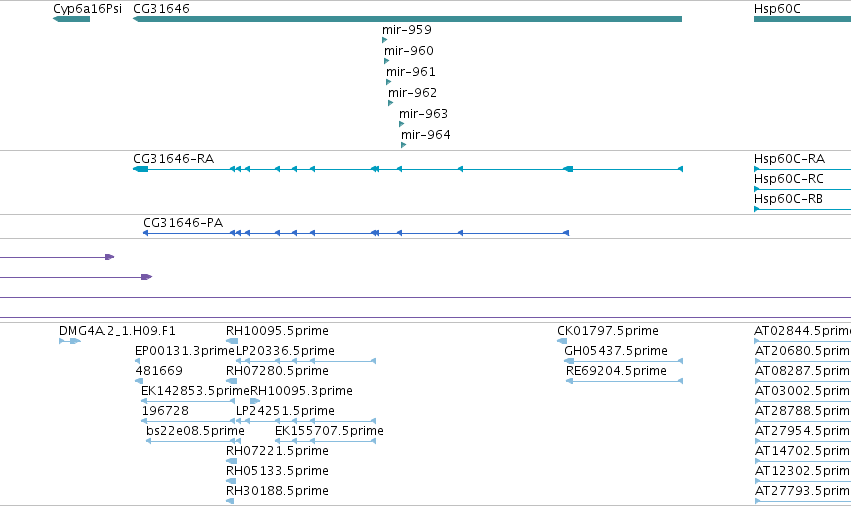Click the Hsp60C gene label
Image resolution: width=851 pixels, height=506 pixels.
pyautogui.click(x=777, y=9)
